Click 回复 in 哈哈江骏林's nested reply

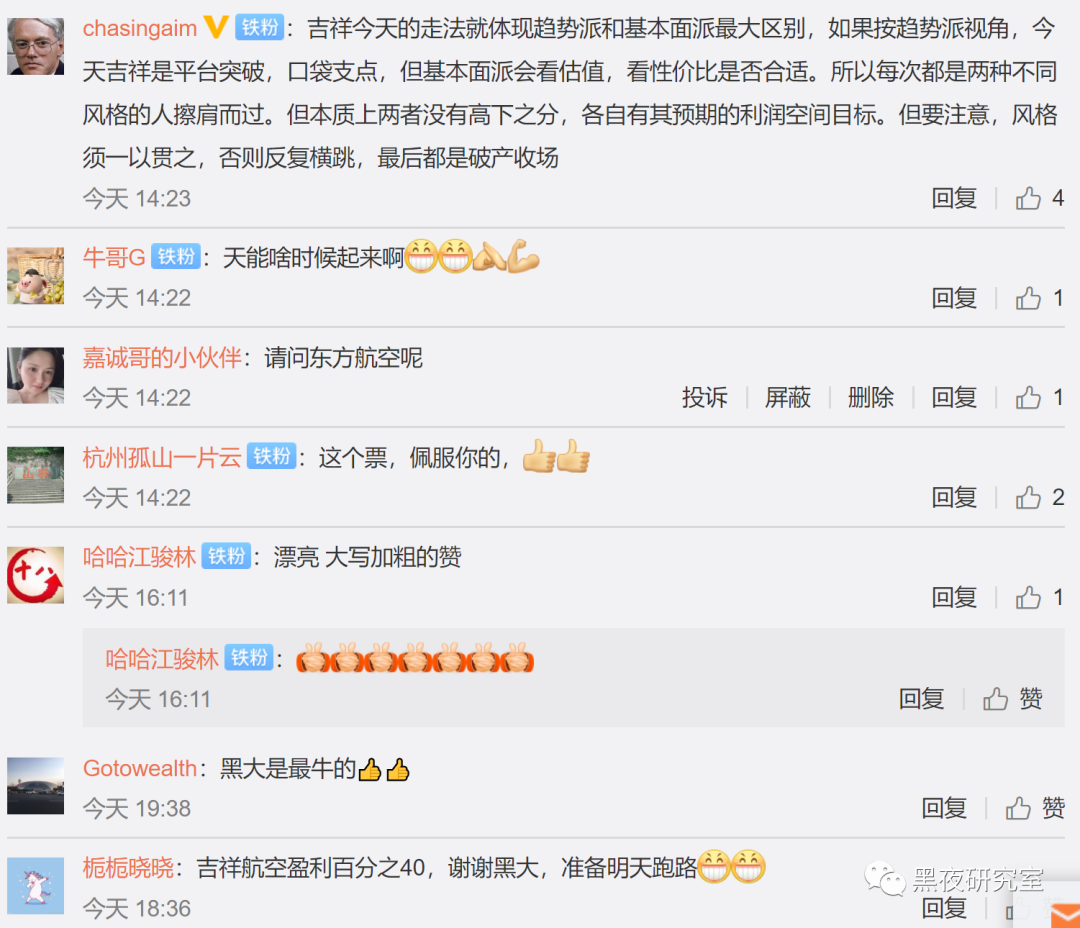(x=922, y=699)
